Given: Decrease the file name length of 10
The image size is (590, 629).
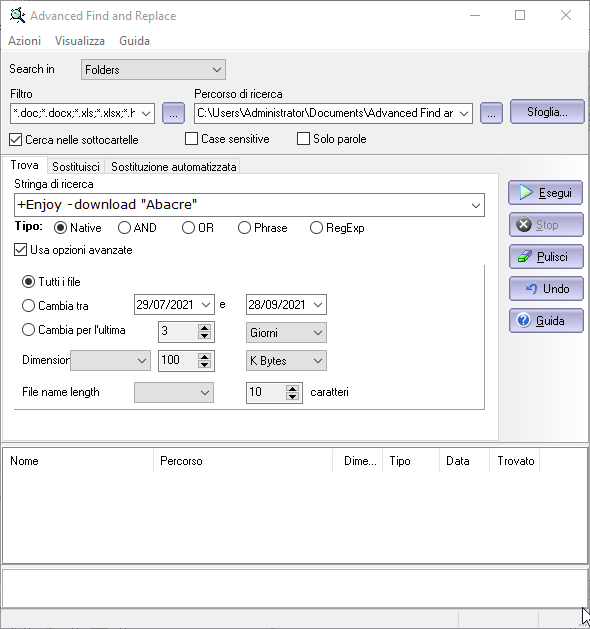Looking at the screenshot, I should coord(293,396).
